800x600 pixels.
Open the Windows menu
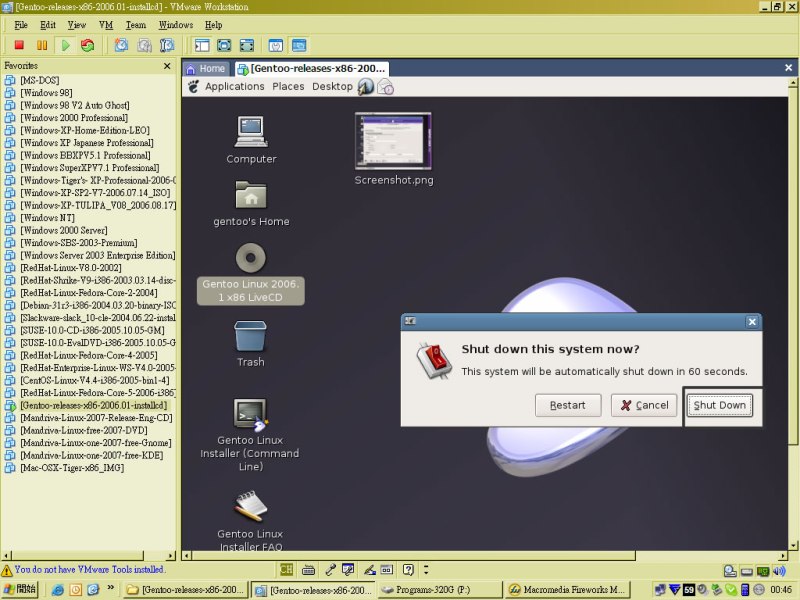click(x=176, y=25)
